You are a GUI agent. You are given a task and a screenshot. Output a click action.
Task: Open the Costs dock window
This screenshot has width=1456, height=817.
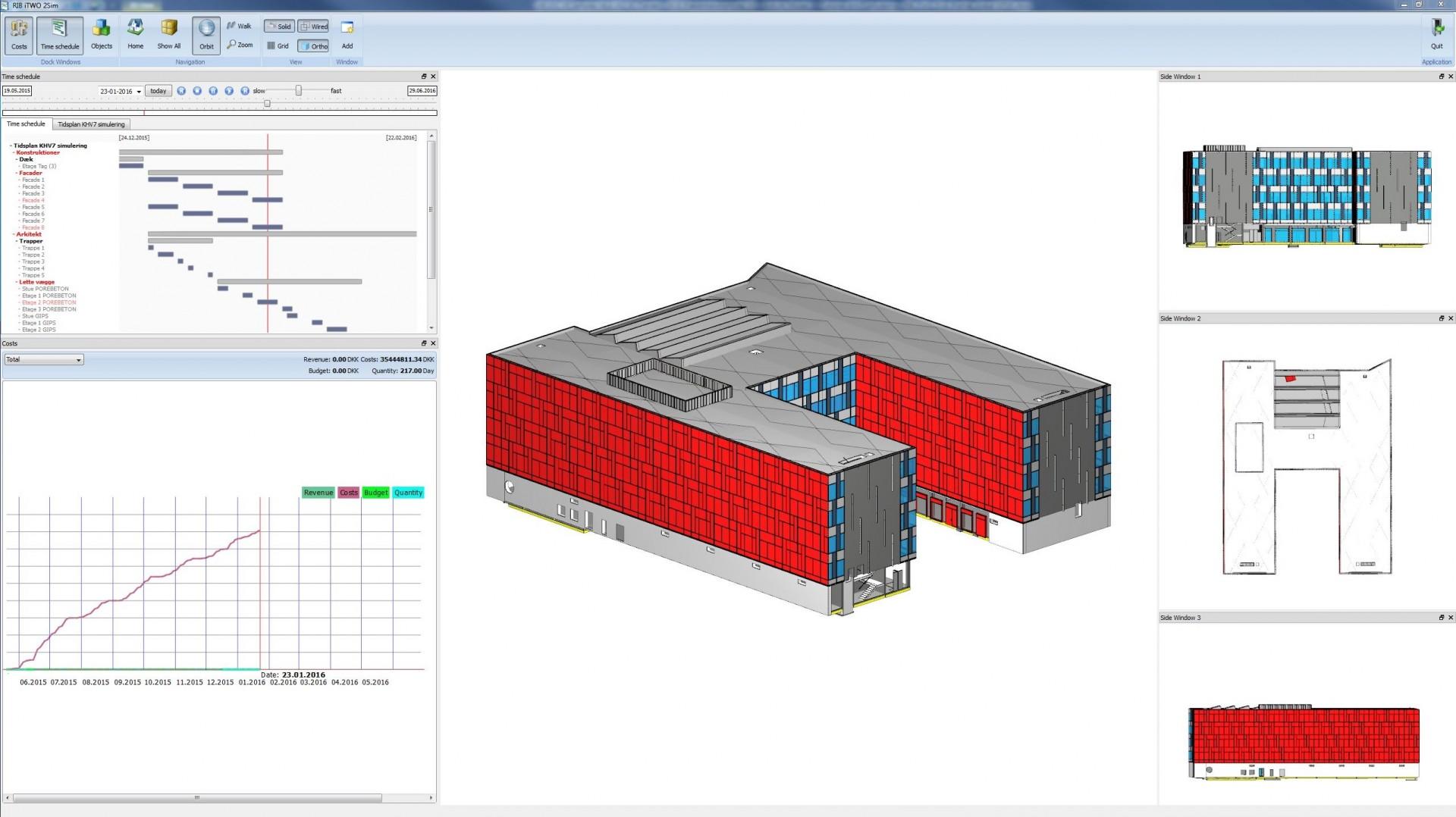tap(19, 34)
